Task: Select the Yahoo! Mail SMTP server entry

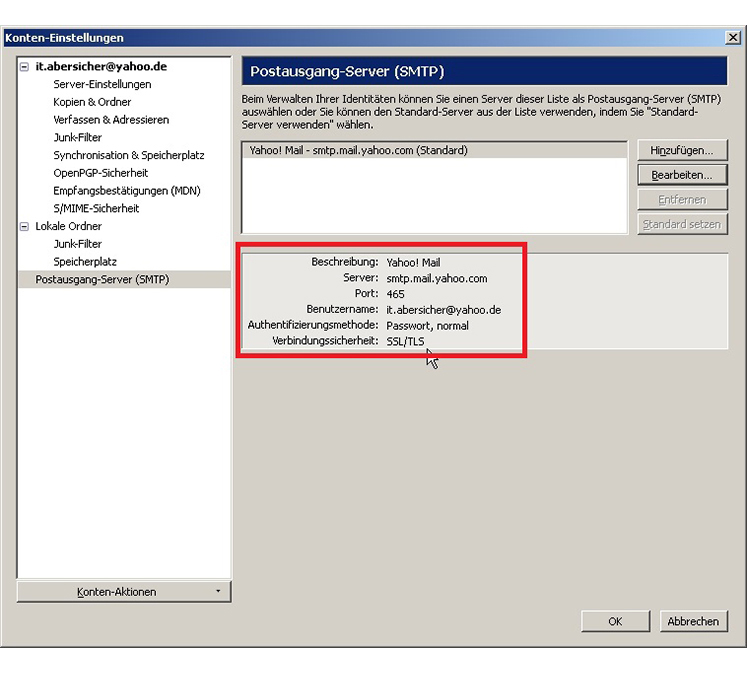Action: coord(358,151)
